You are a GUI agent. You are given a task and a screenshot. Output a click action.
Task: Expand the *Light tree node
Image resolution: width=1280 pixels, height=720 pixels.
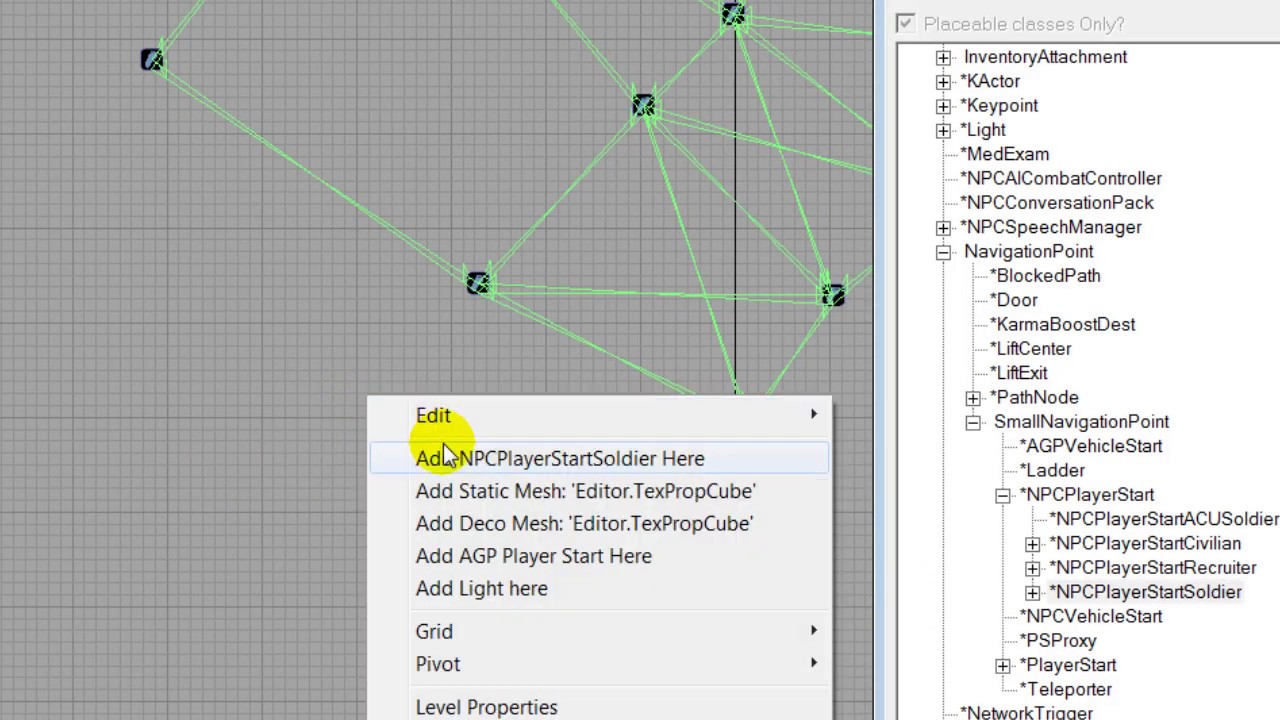tap(943, 130)
